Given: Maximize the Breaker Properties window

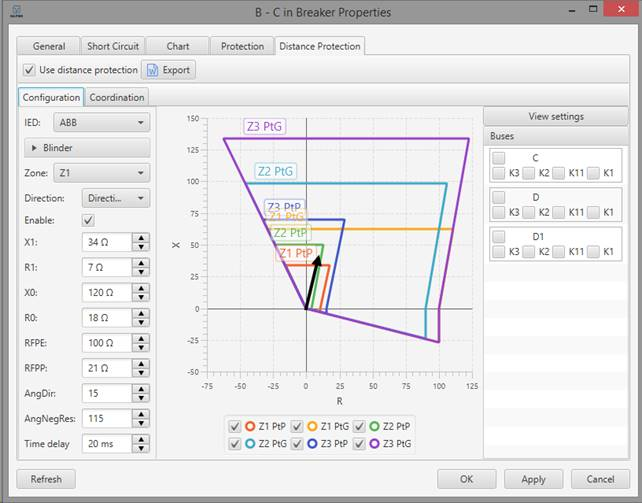Looking at the screenshot, I should pos(592,9).
